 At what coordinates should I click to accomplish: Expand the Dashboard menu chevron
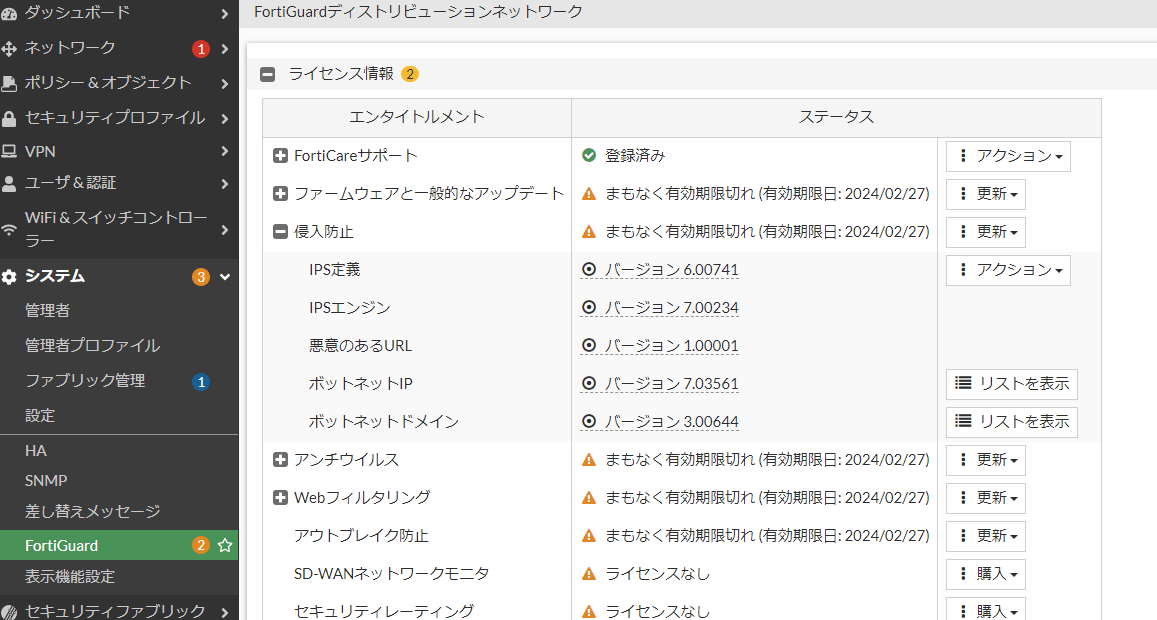(x=224, y=13)
